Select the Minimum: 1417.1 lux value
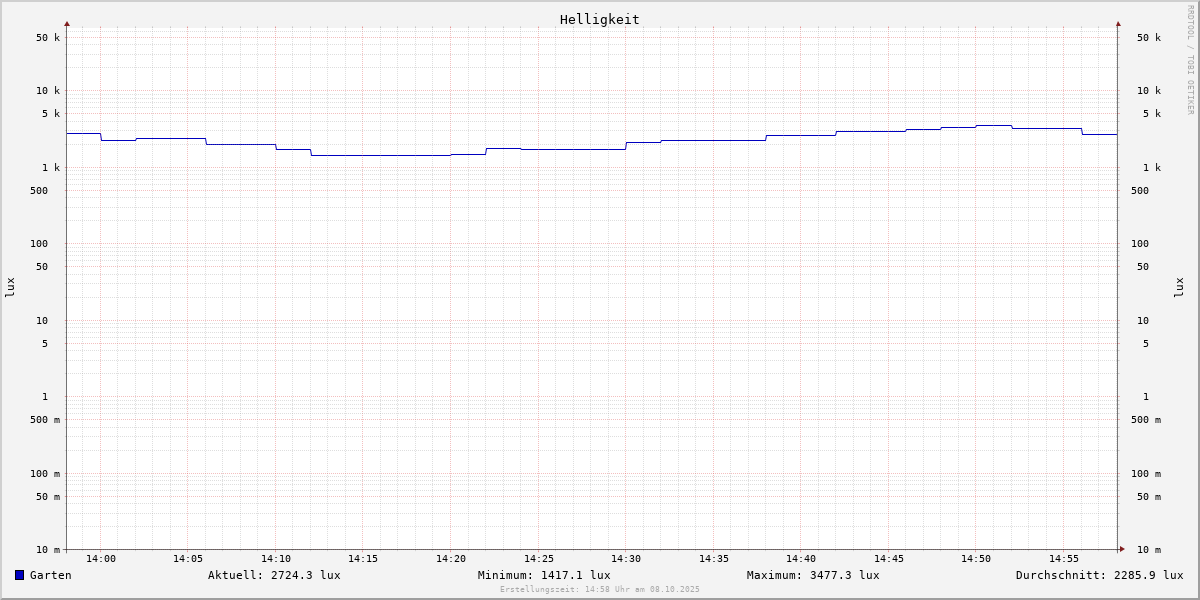The width and height of the screenshot is (1200, 600). click(x=544, y=575)
